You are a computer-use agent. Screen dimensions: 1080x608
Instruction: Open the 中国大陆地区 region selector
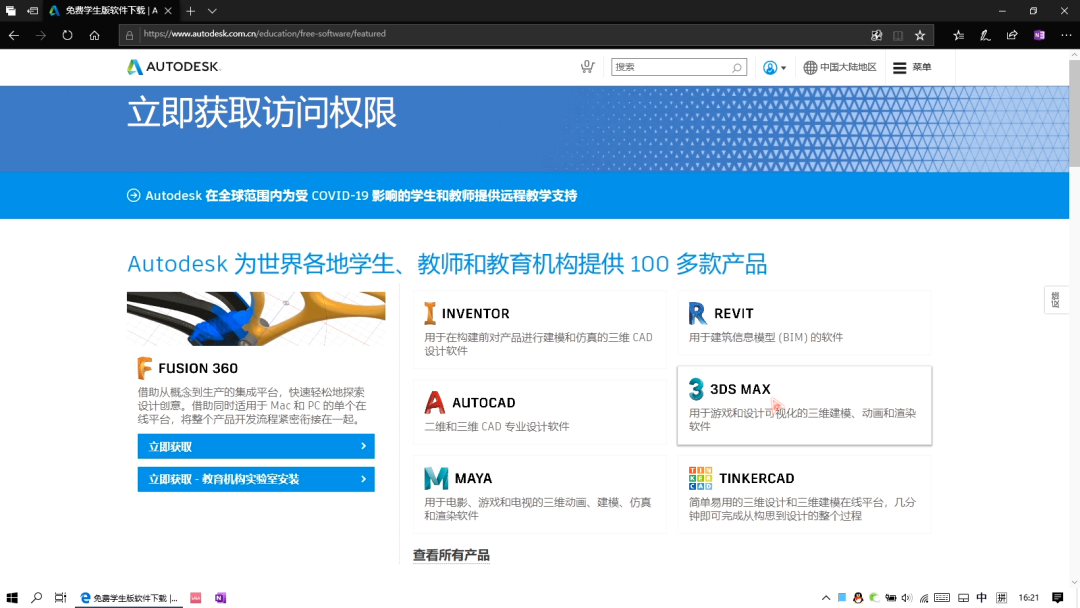click(840, 67)
